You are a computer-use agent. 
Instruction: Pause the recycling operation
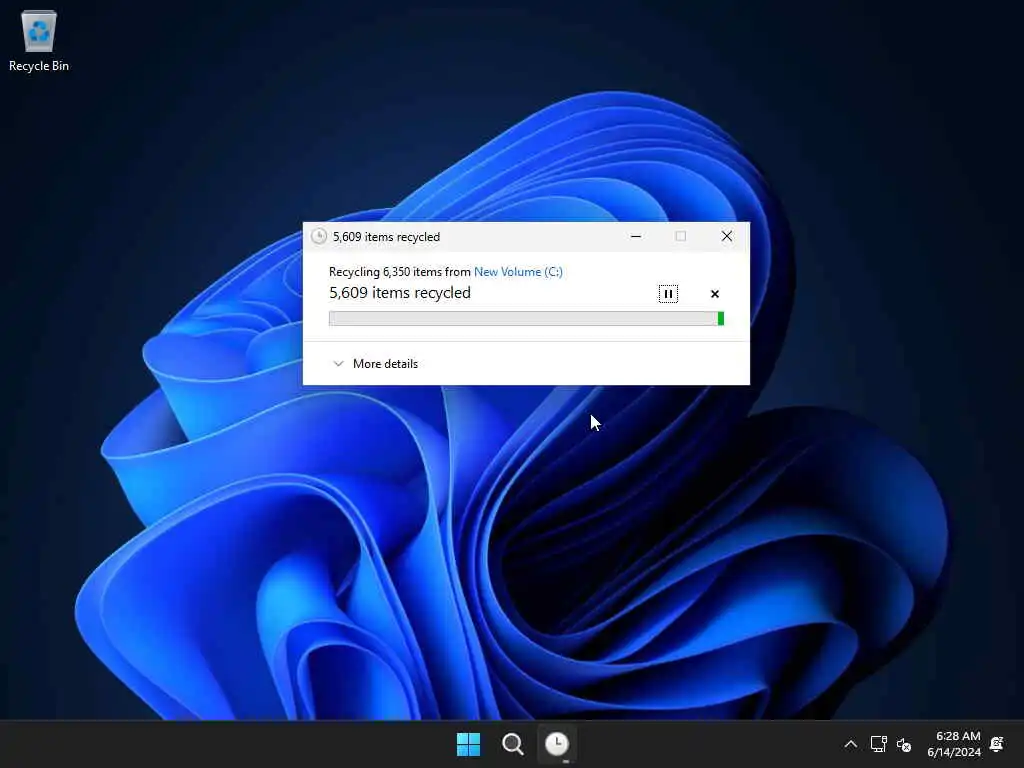(667, 294)
